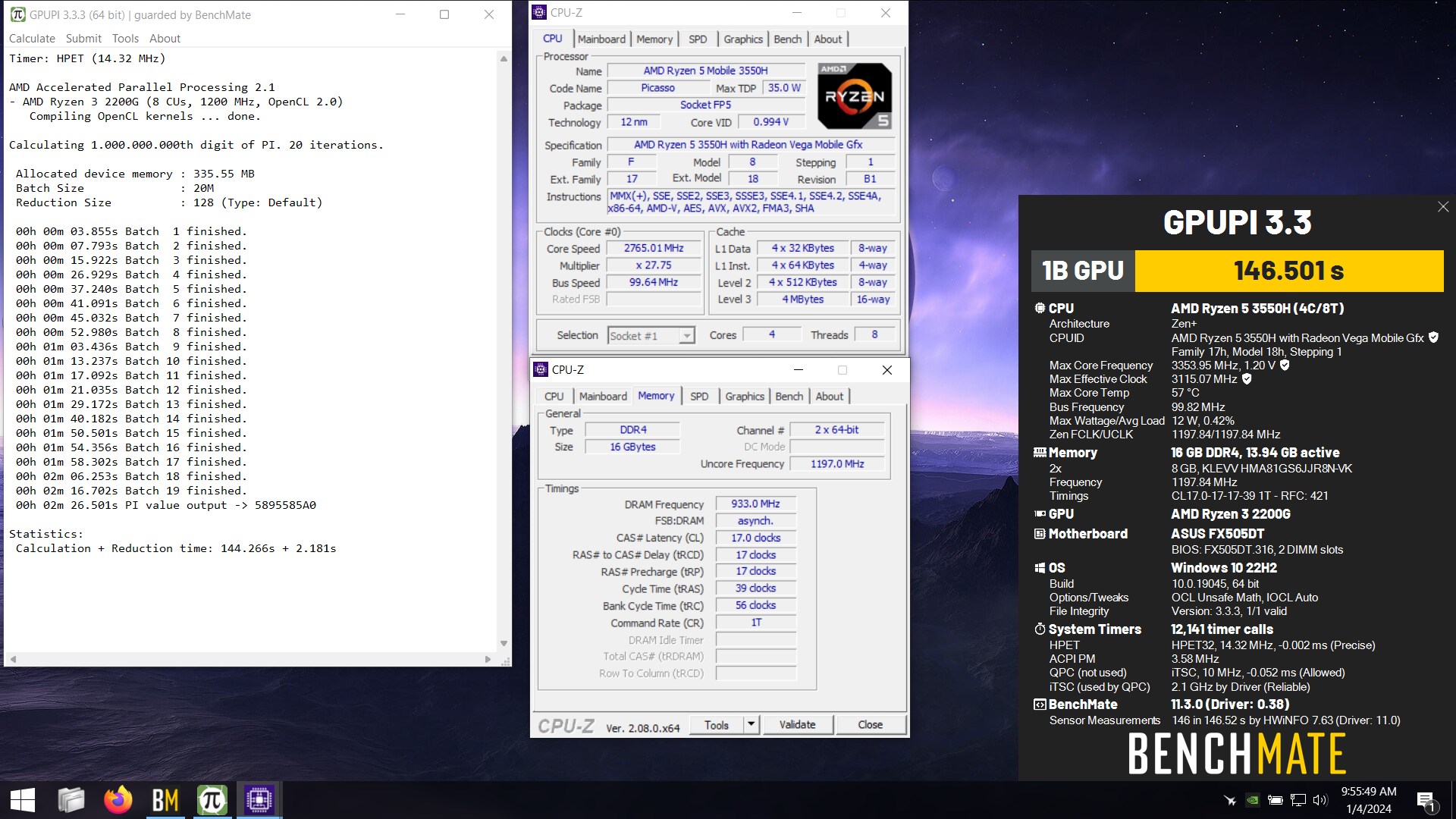Click the Uncore Frequency value 1197.0 MHz
Image resolution: width=1456 pixels, height=819 pixels.
click(x=837, y=464)
